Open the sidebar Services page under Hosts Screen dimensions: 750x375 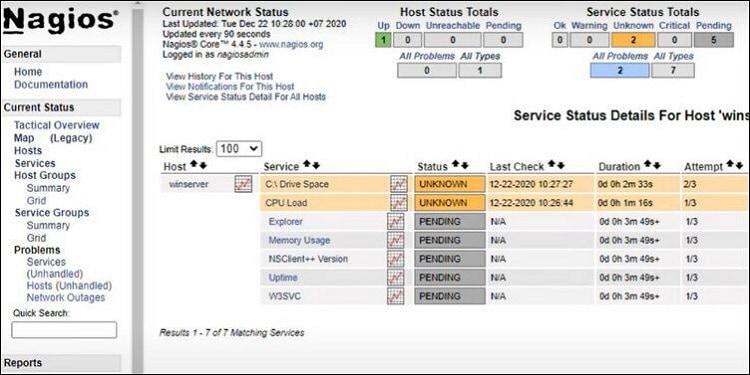[34, 163]
